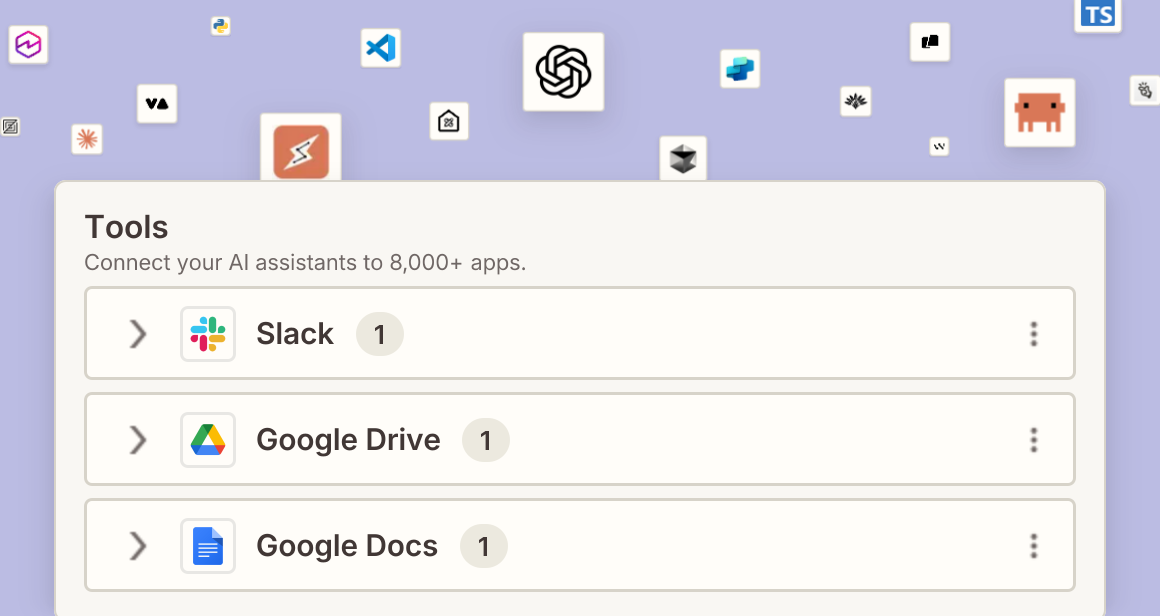Click the dark cube icon tile
Viewport: 1160px width, 616px height.
683,158
